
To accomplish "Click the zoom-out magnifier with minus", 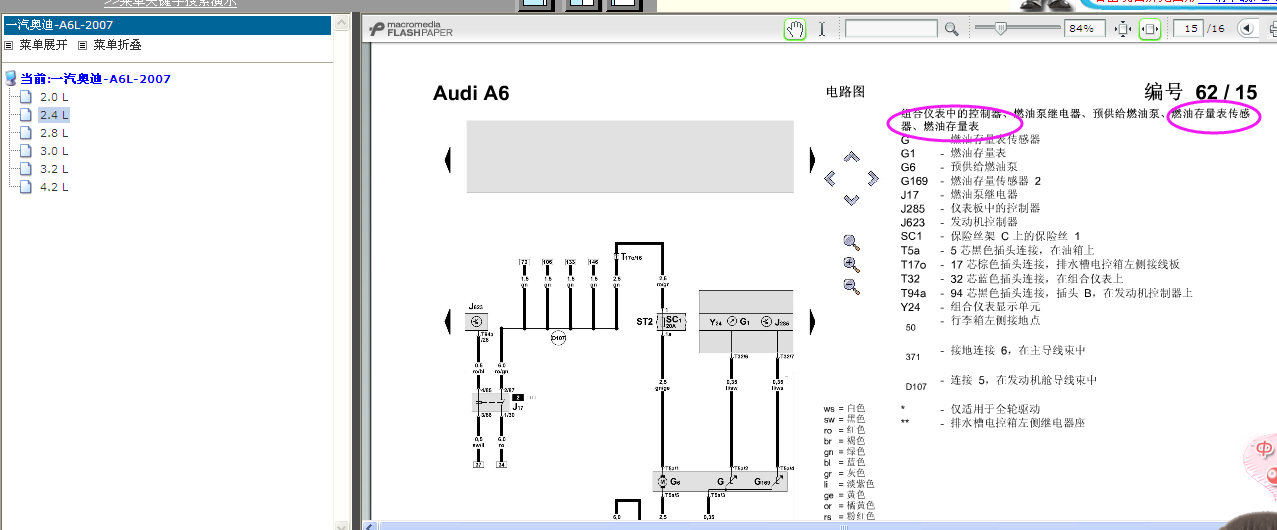I will 851,286.
